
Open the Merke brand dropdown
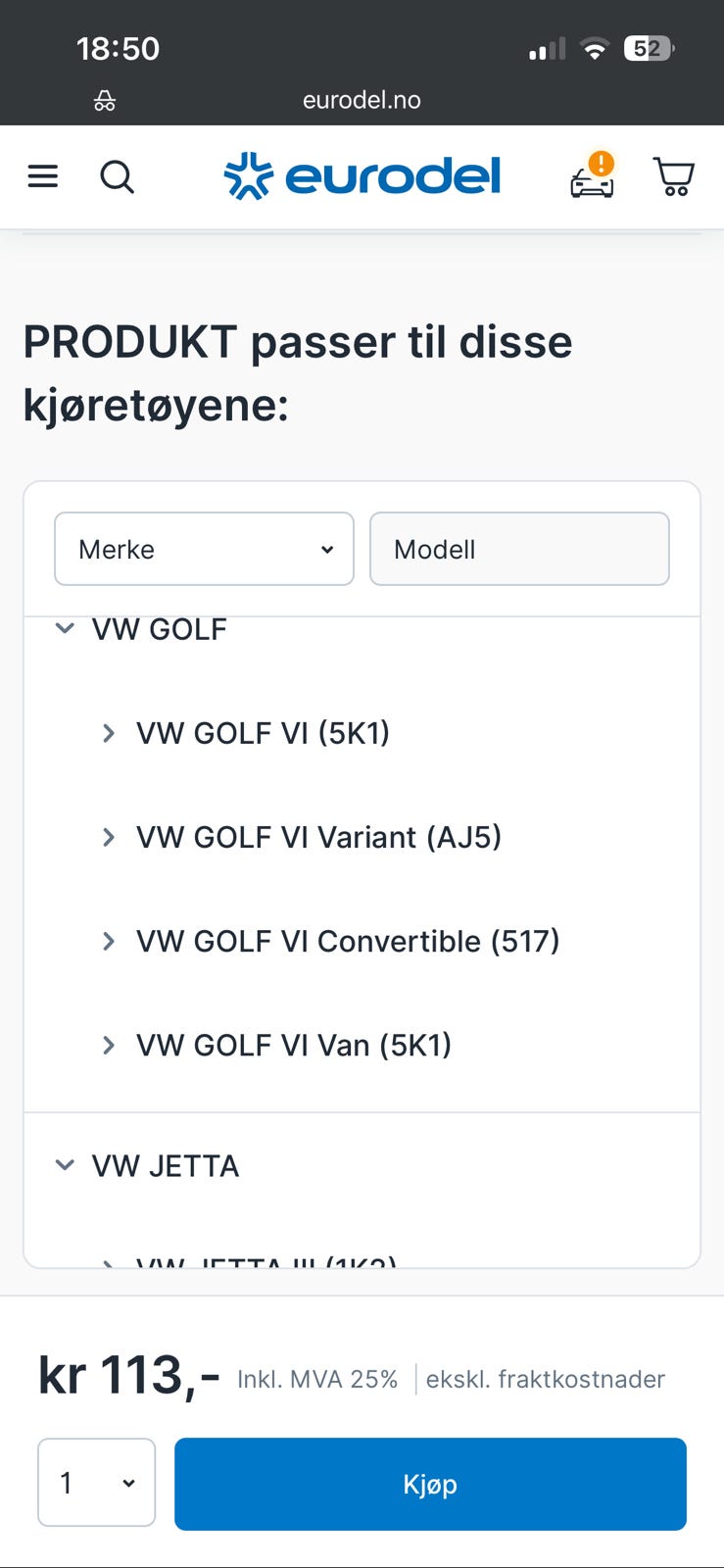click(x=204, y=549)
